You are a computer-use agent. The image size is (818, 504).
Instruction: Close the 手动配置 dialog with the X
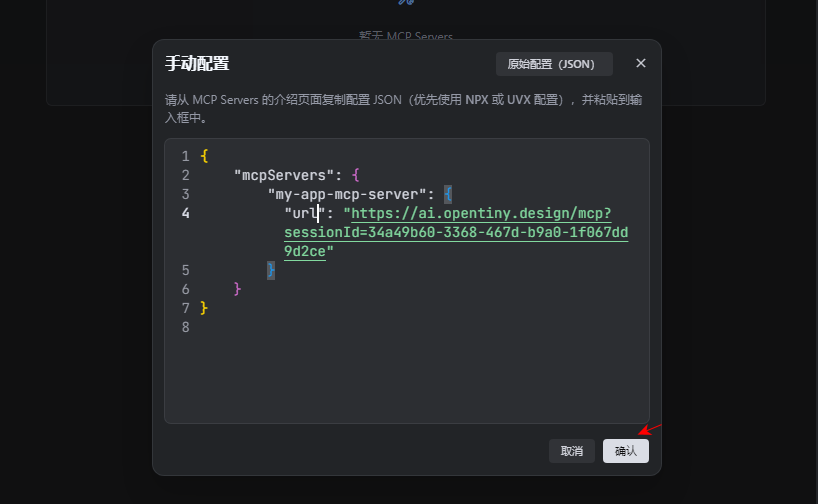coord(641,63)
